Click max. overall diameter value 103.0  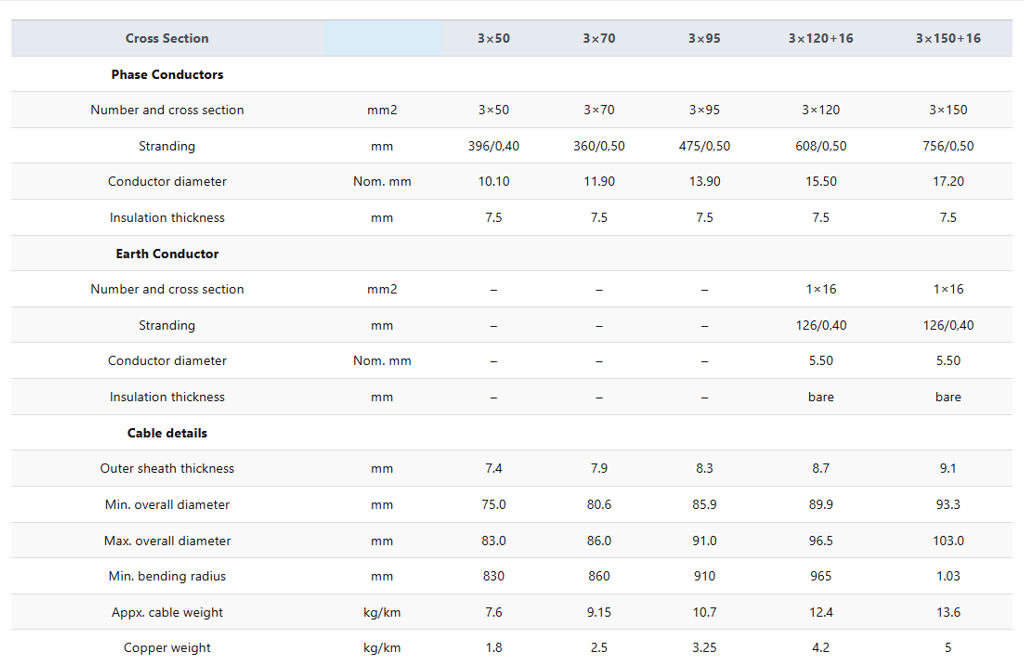pyautogui.click(x=948, y=541)
